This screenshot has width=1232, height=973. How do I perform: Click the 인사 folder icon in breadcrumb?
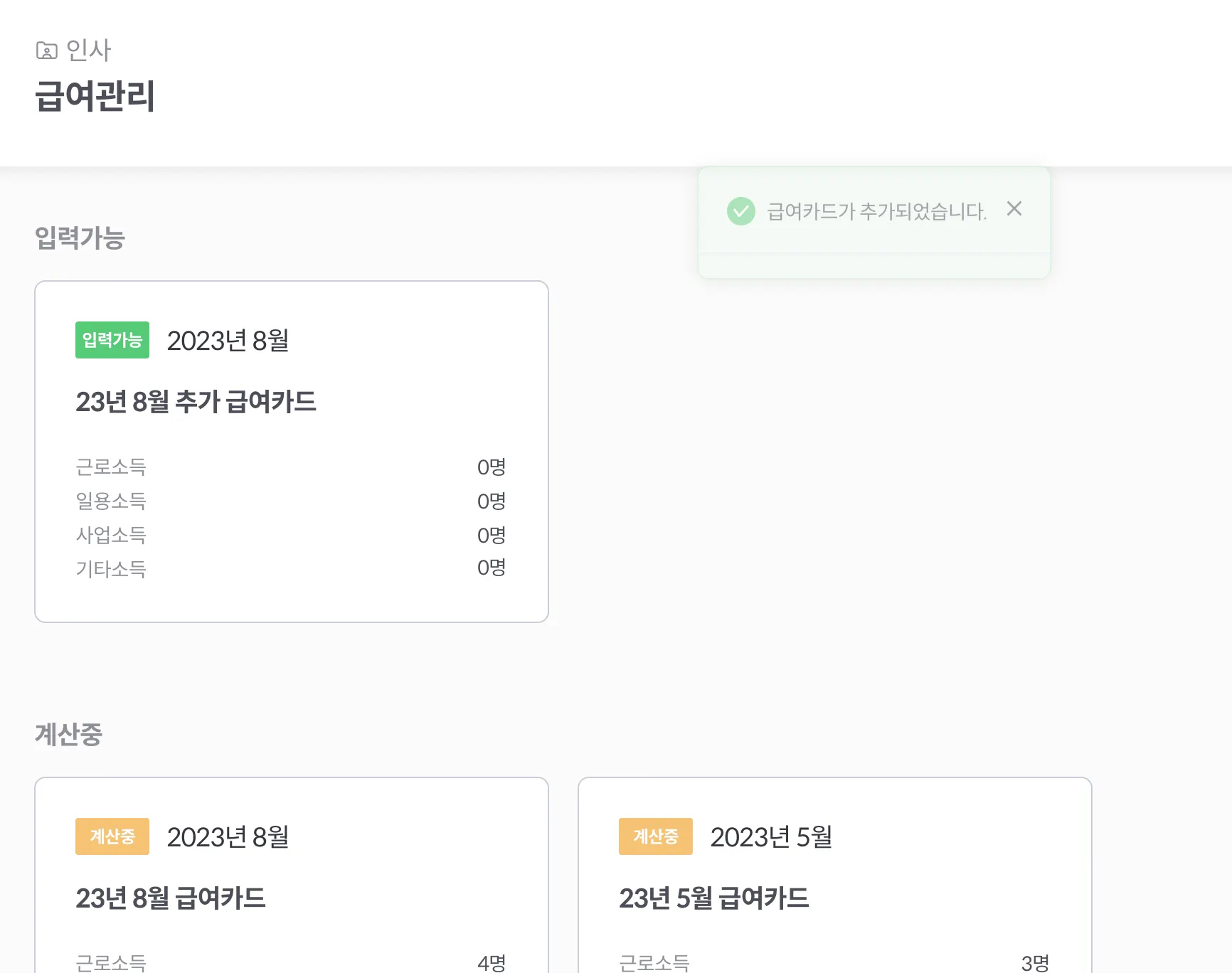47,50
